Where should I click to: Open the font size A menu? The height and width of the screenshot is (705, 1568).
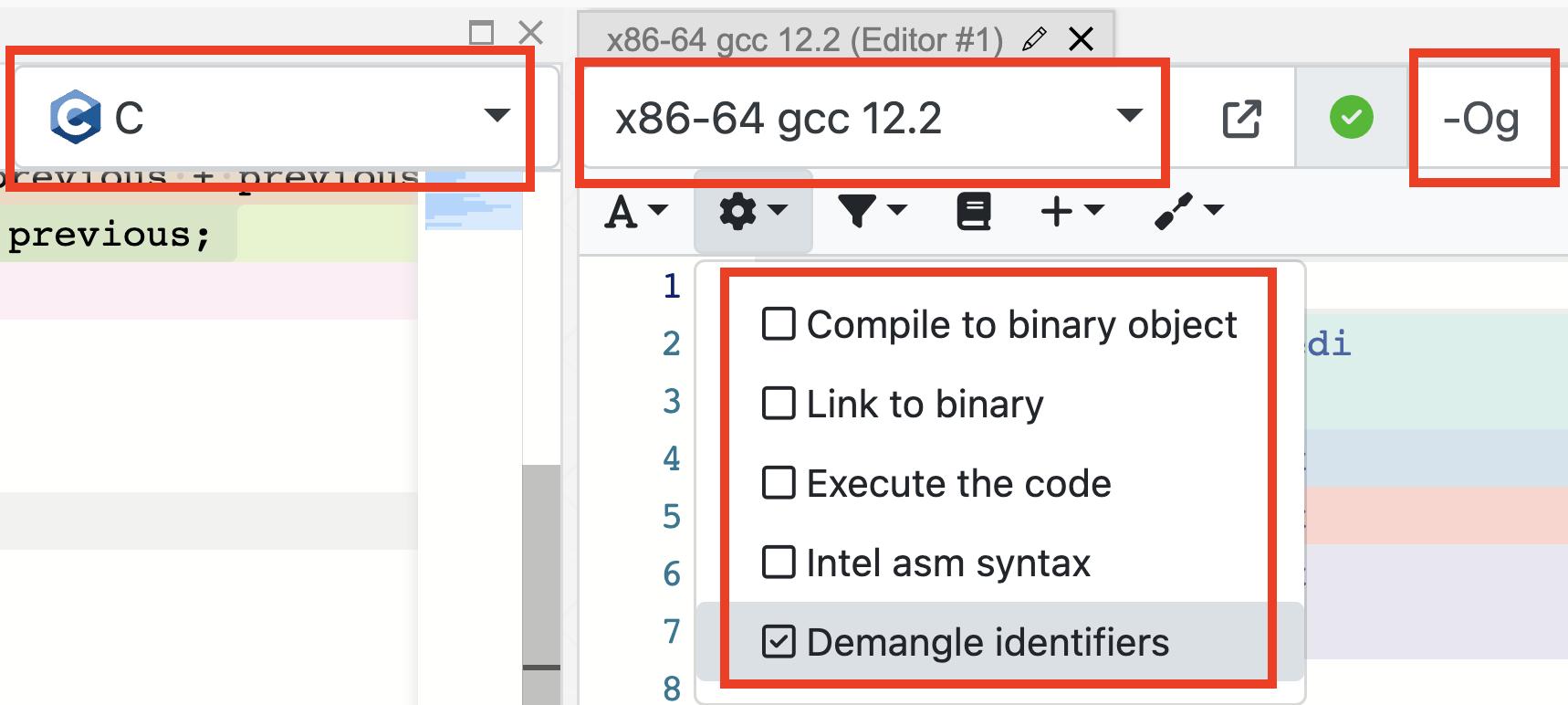636,211
